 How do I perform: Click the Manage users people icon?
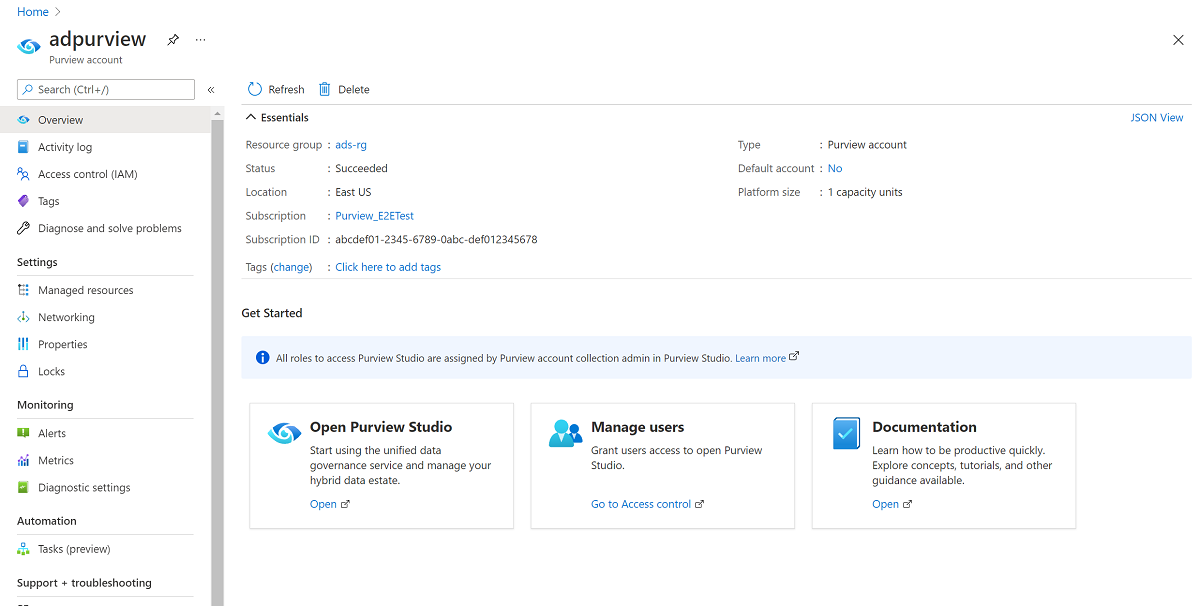coord(566,433)
